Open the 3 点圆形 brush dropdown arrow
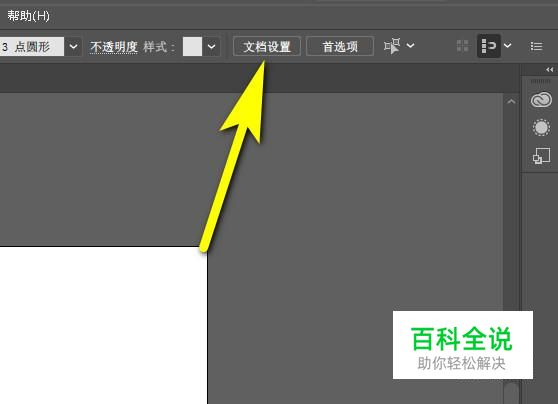The height and width of the screenshot is (404, 558). tap(73, 46)
